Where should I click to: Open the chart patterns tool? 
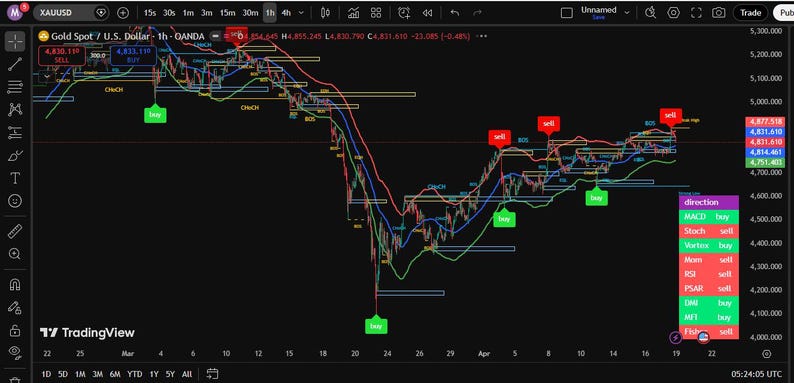click(15, 109)
